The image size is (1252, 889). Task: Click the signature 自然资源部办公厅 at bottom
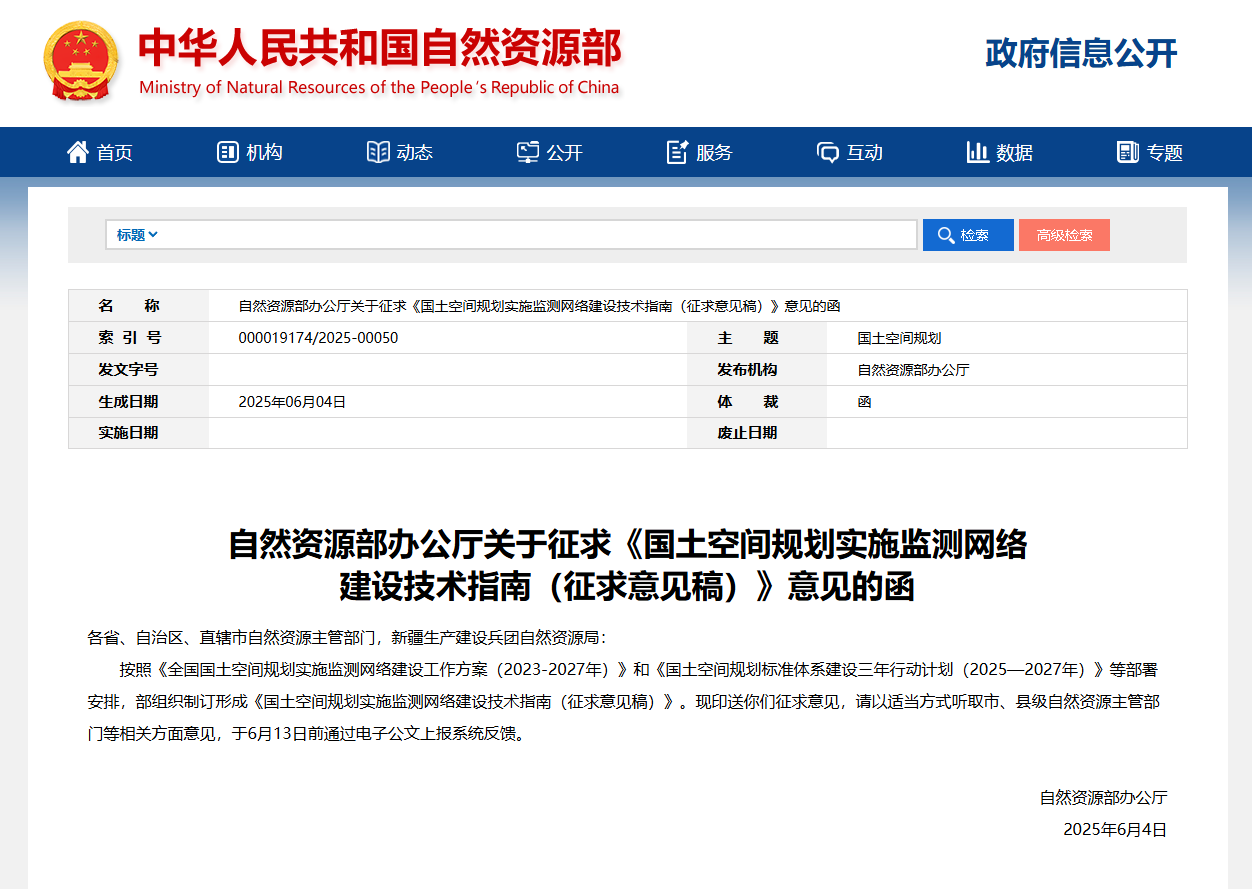tap(1103, 797)
